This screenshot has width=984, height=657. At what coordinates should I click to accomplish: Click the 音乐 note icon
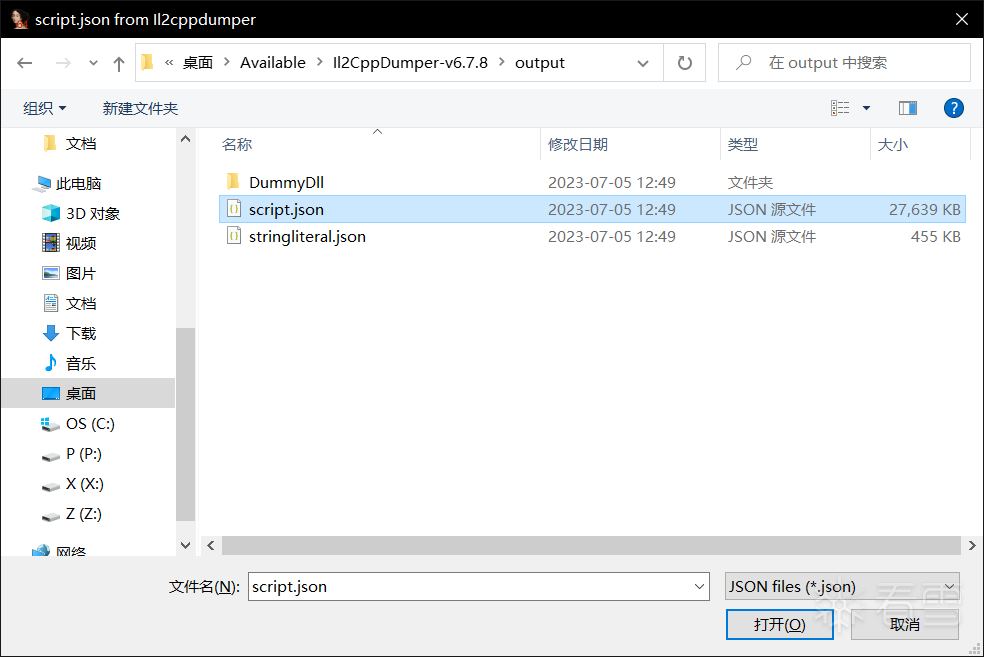point(51,363)
